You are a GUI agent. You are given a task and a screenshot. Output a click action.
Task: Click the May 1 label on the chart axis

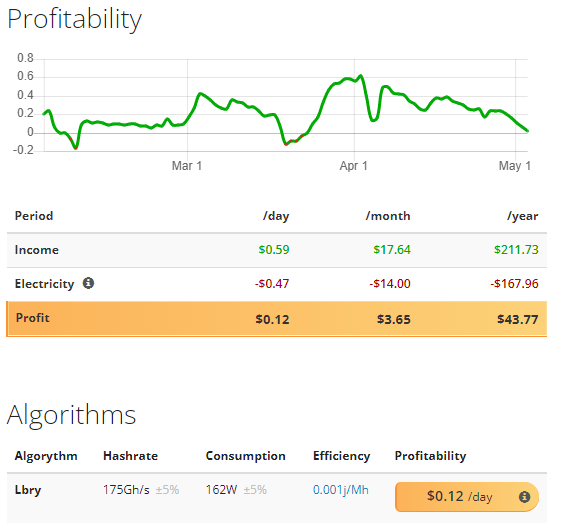515,166
